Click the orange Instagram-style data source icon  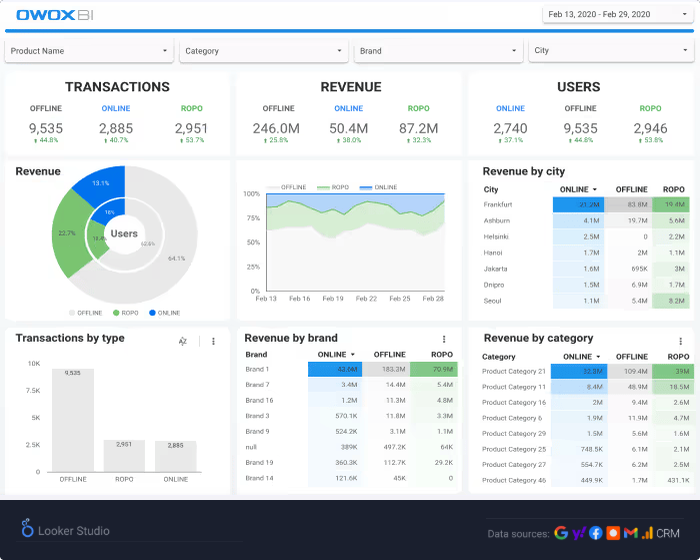click(613, 533)
